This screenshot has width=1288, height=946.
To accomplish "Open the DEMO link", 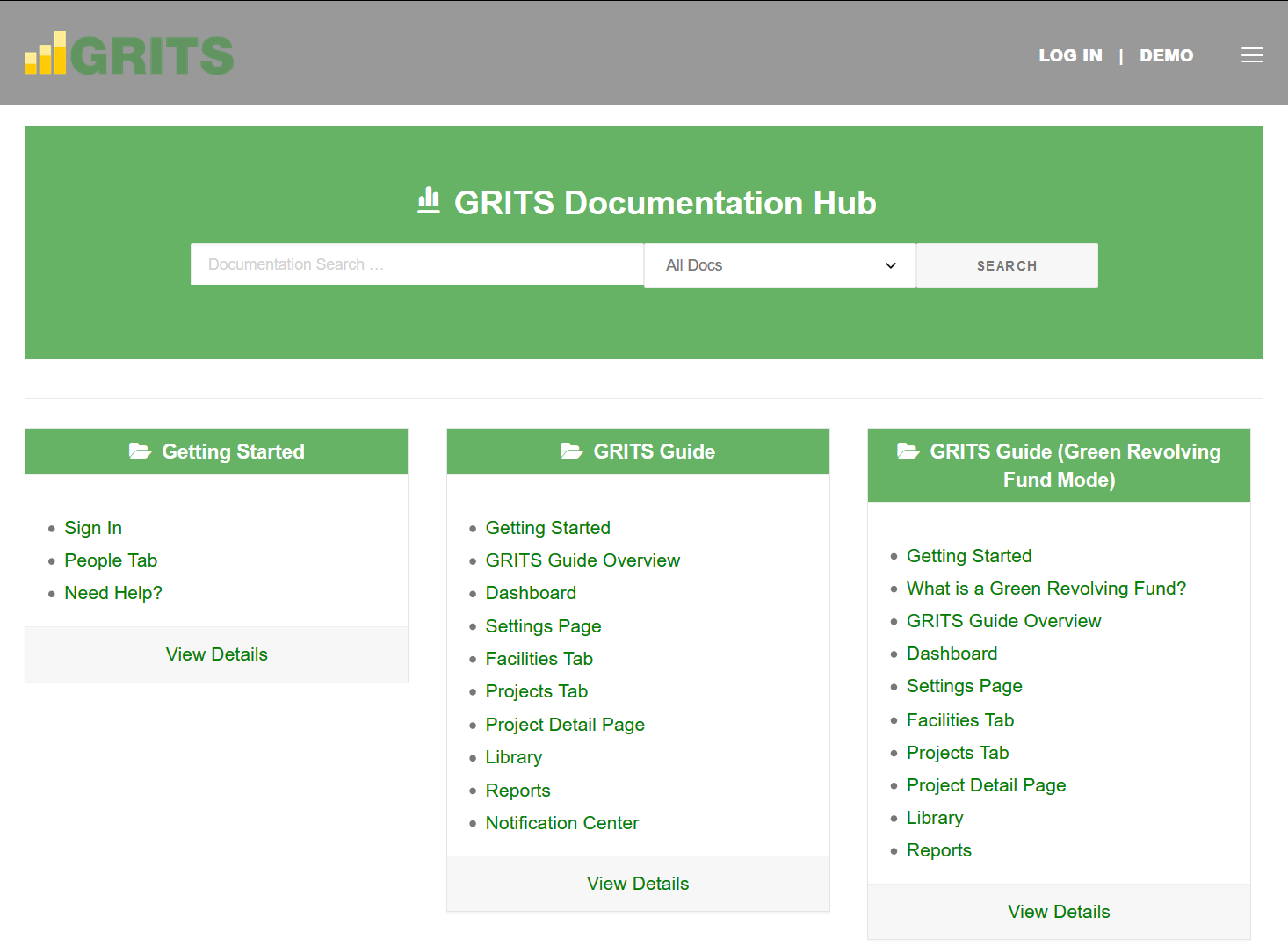I will coord(1166,55).
